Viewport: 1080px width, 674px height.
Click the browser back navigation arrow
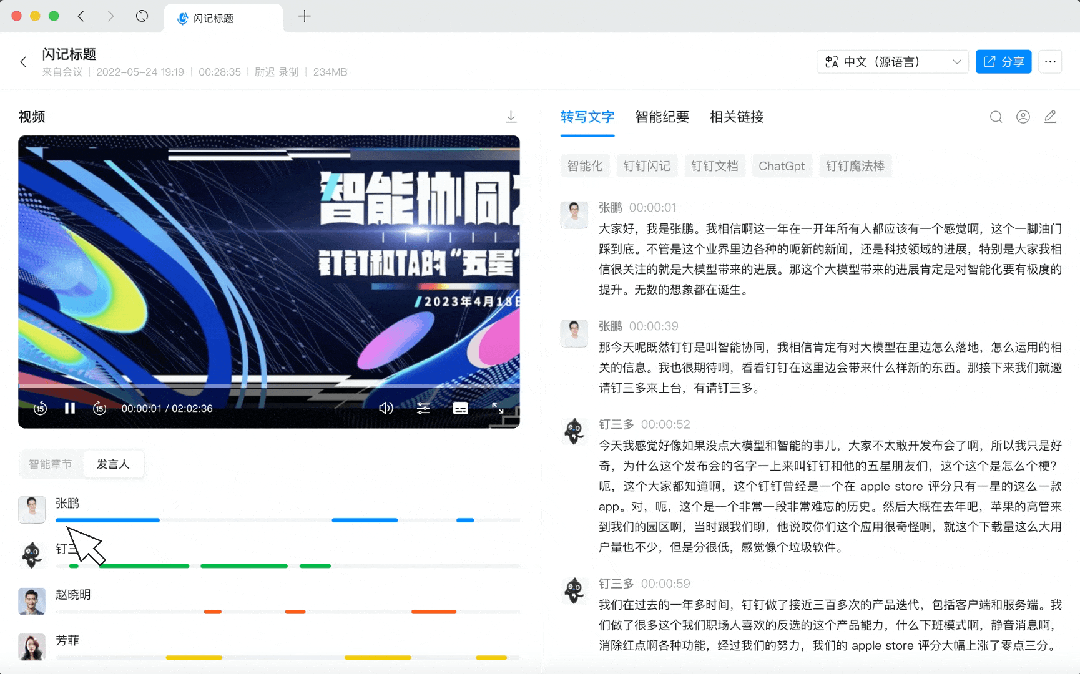[x=81, y=16]
